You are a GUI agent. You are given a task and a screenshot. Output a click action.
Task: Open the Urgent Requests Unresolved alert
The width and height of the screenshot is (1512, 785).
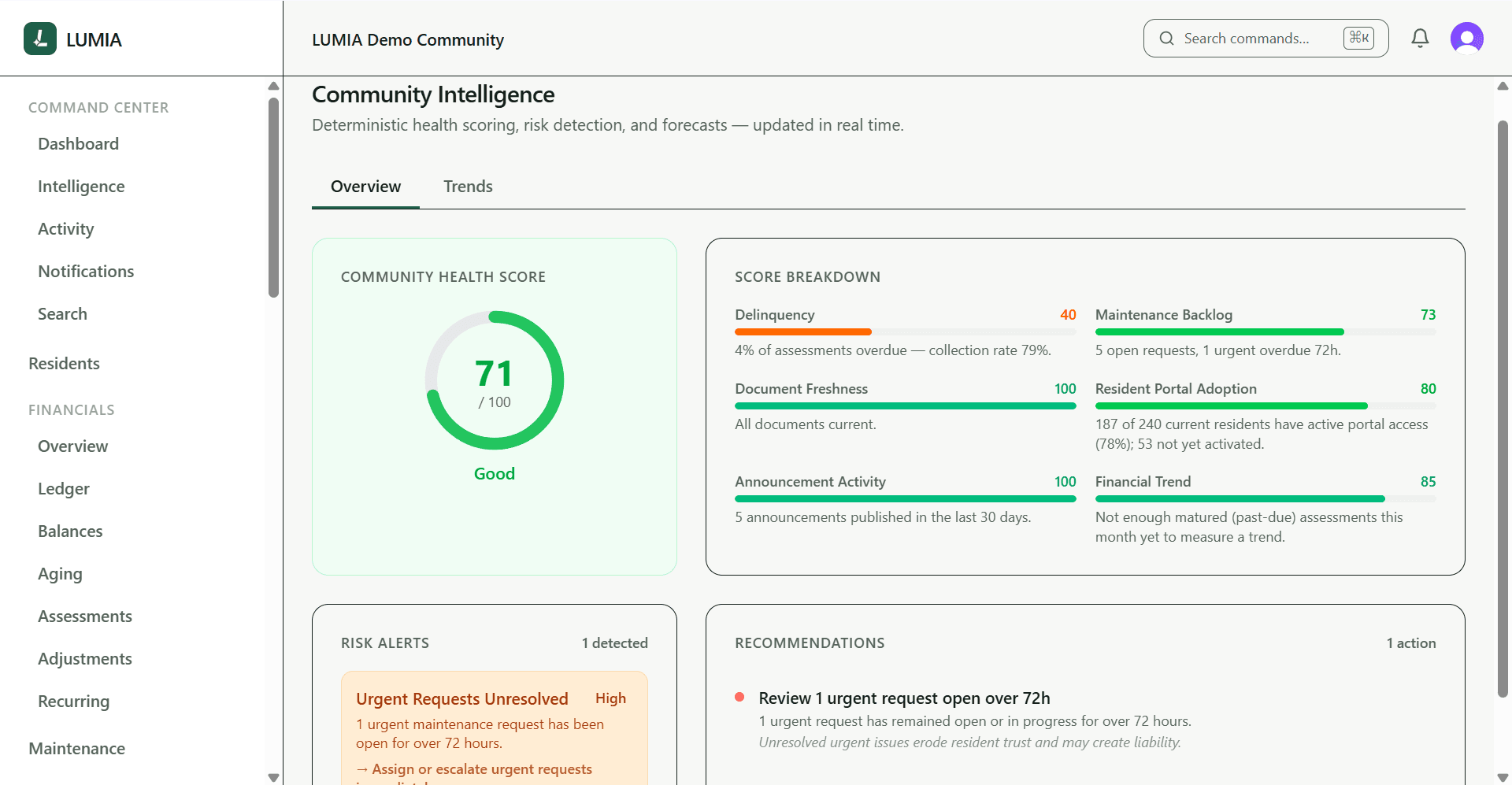[x=495, y=728]
